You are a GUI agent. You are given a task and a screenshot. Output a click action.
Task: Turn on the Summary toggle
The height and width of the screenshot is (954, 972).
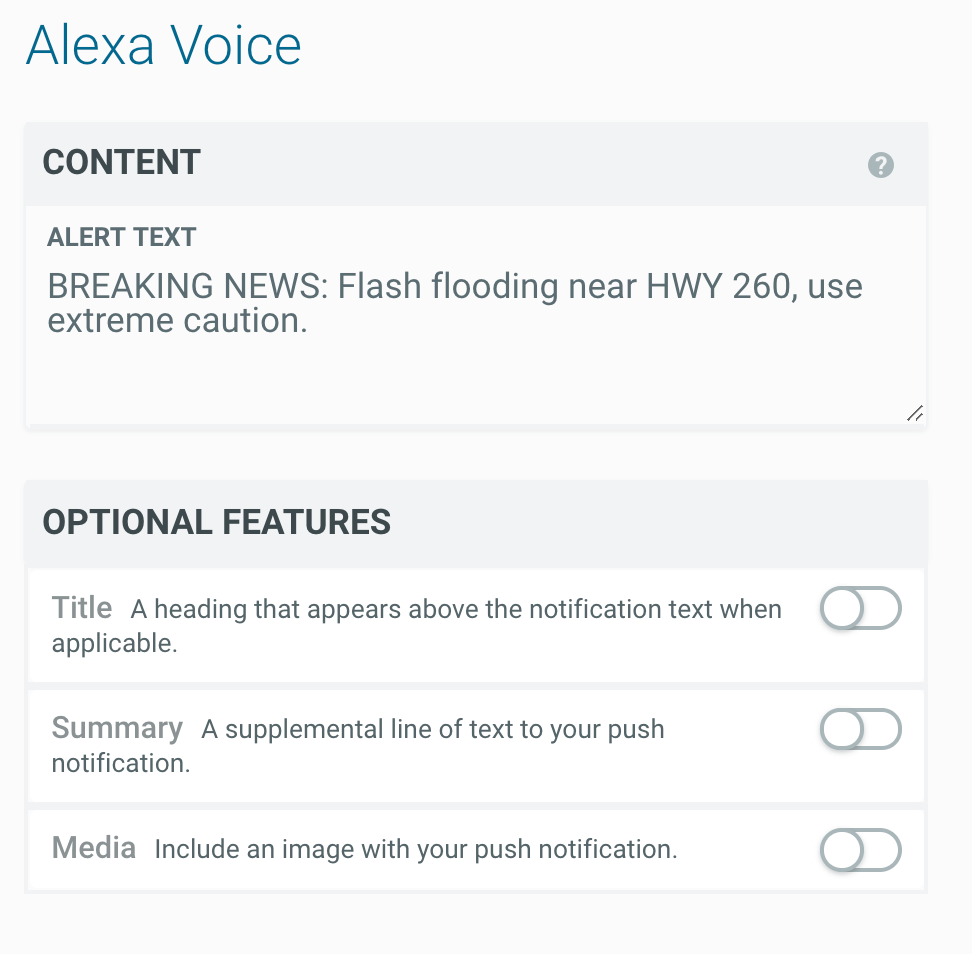(x=860, y=729)
